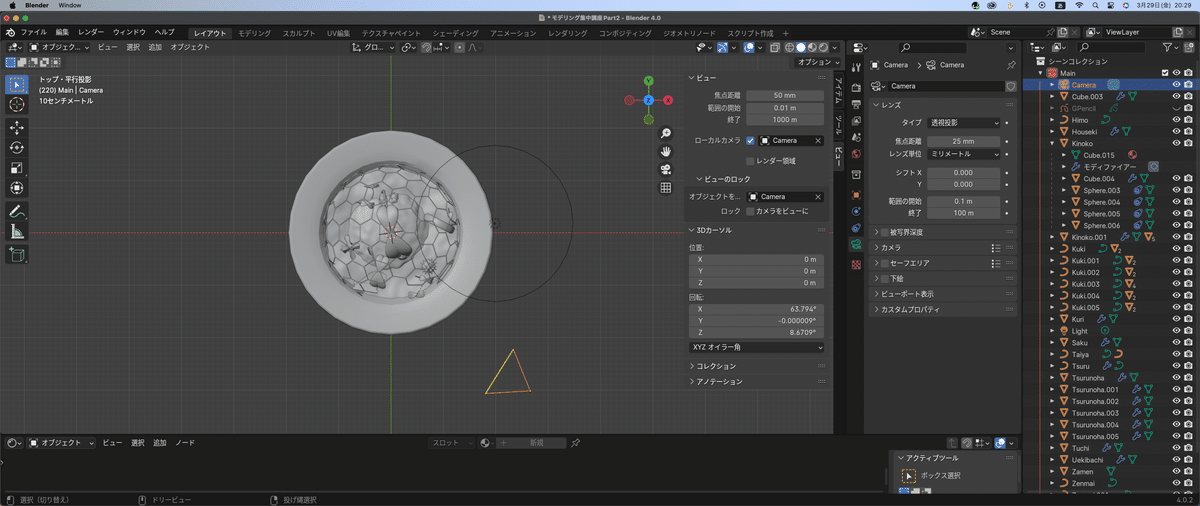This screenshot has height=506, width=1200.
Task: Open the XYZ Euler rotation mode dropdown
Action: [757, 347]
